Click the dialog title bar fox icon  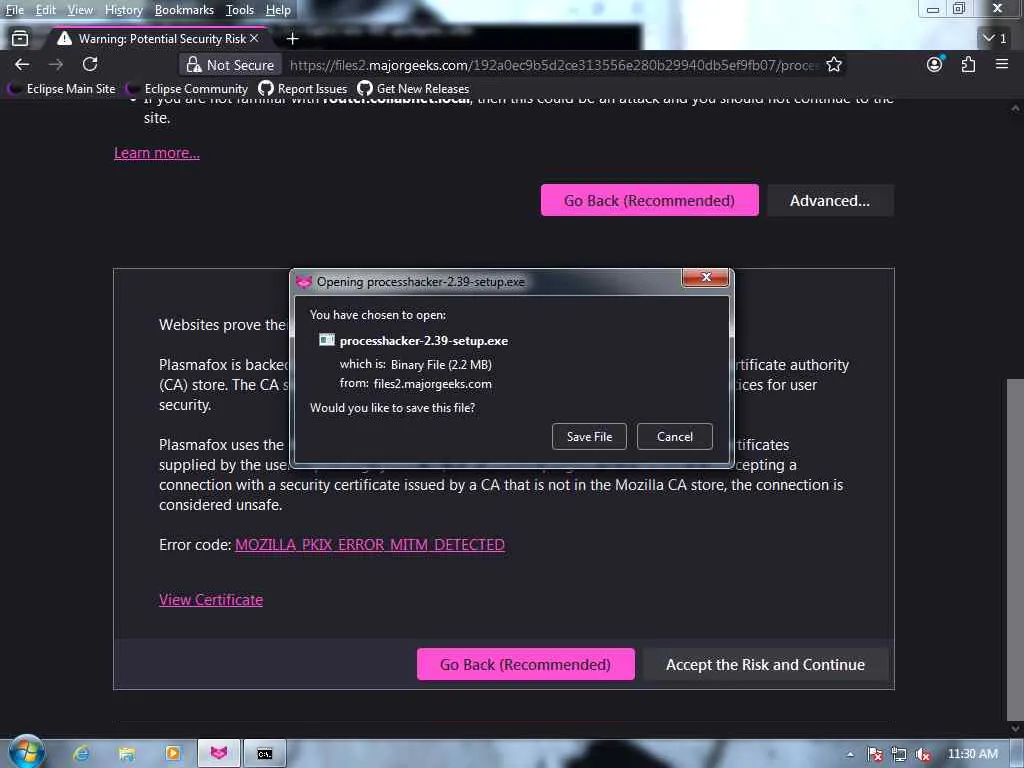tap(304, 282)
